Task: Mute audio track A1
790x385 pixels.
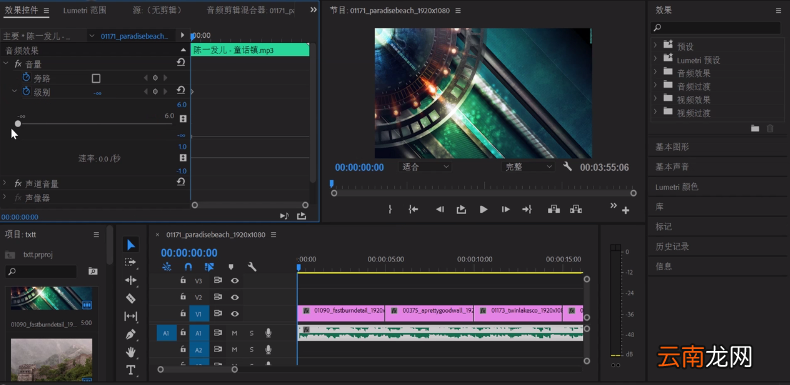Action: [x=234, y=333]
